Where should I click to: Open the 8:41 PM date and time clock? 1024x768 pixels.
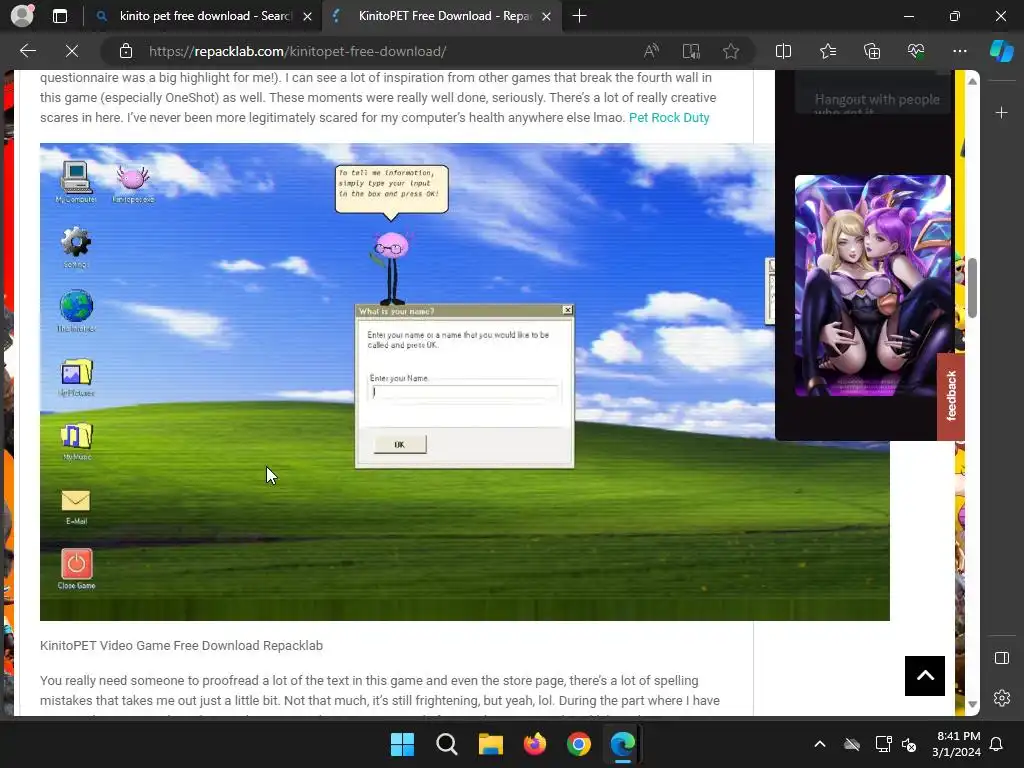click(x=956, y=744)
